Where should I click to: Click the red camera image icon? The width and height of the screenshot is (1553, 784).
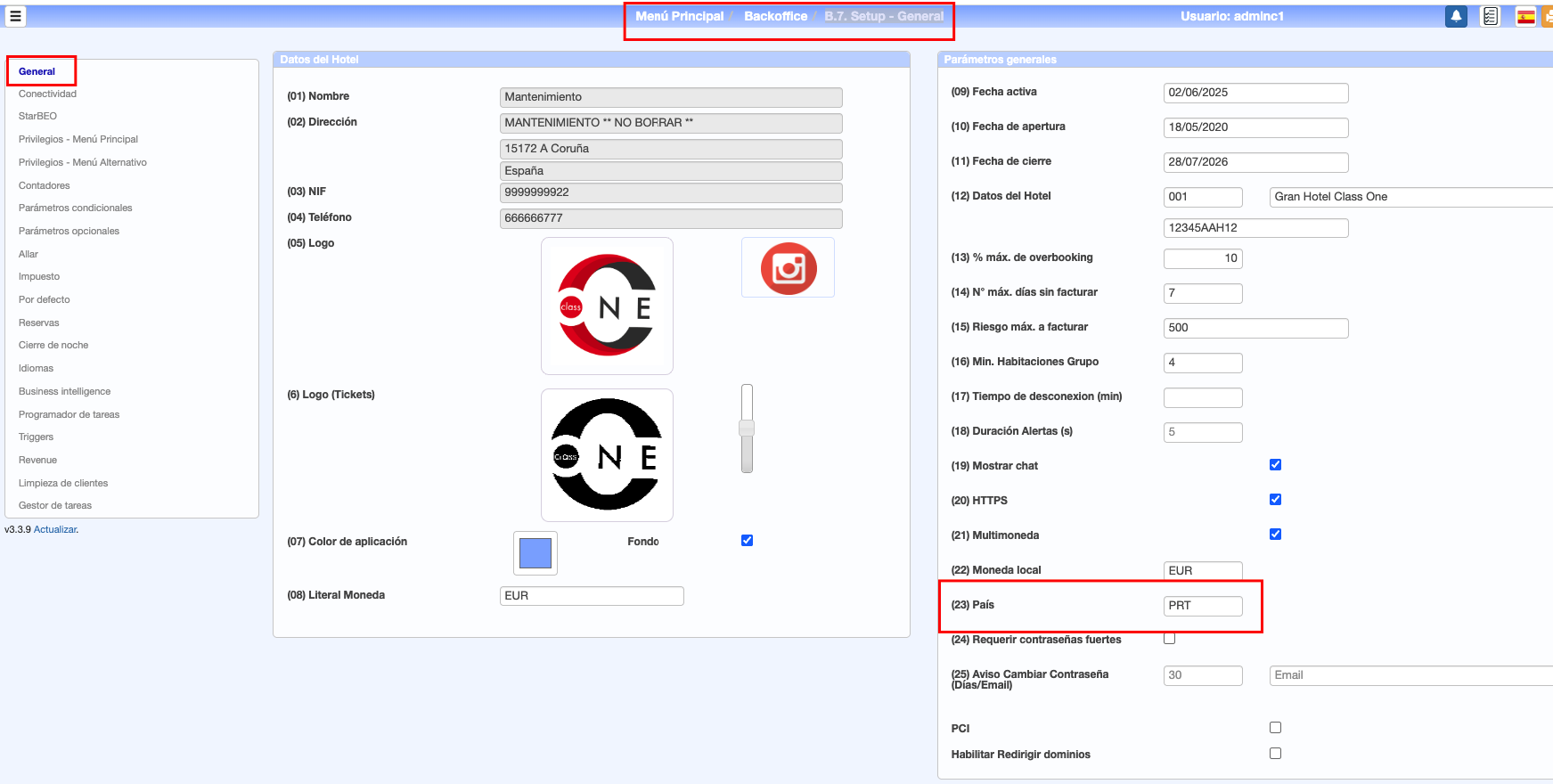pyautogui.click(x=788, y=268)
